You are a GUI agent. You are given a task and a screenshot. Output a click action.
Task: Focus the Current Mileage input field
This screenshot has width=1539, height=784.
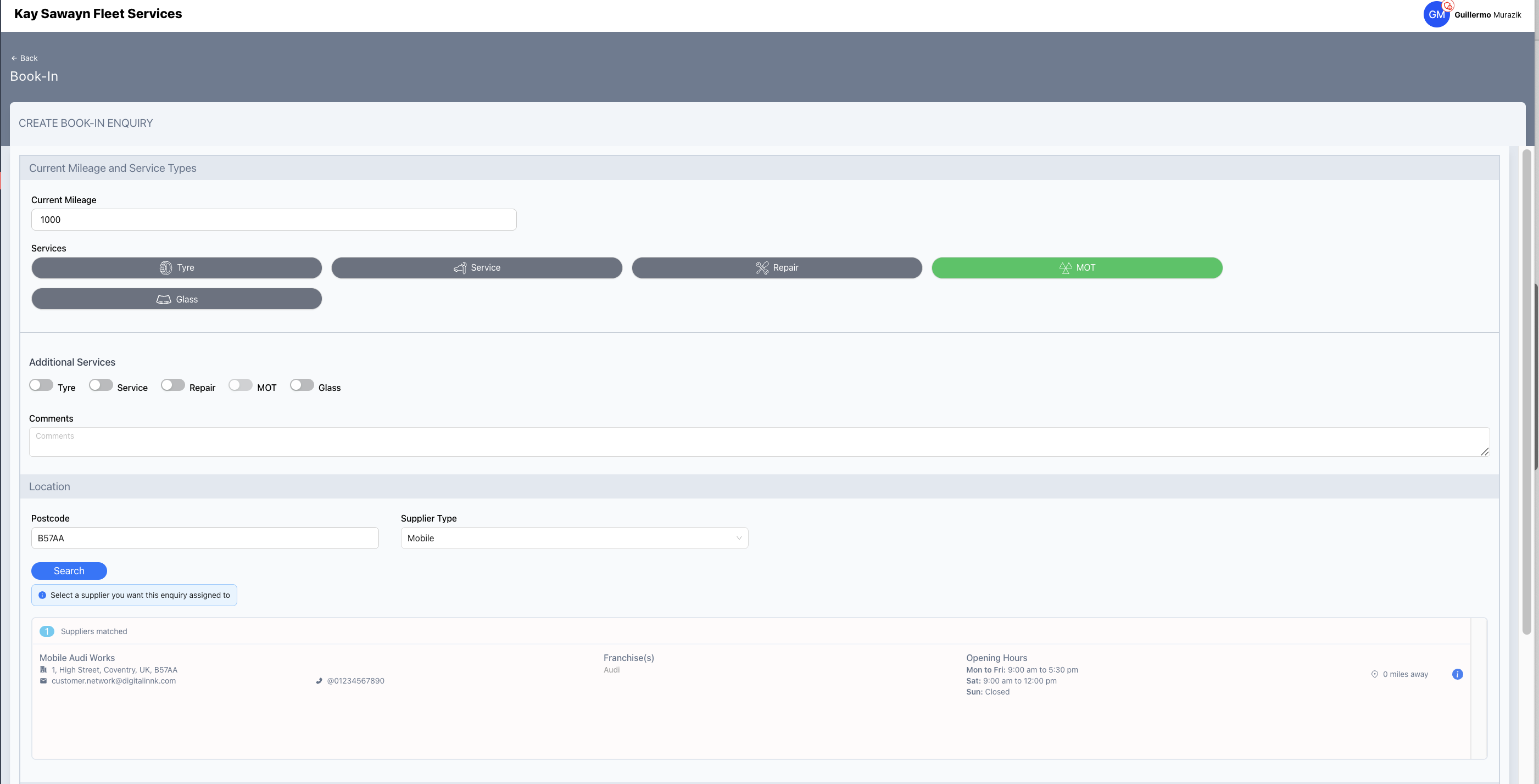pyautogui.click(x=274, y=220)
